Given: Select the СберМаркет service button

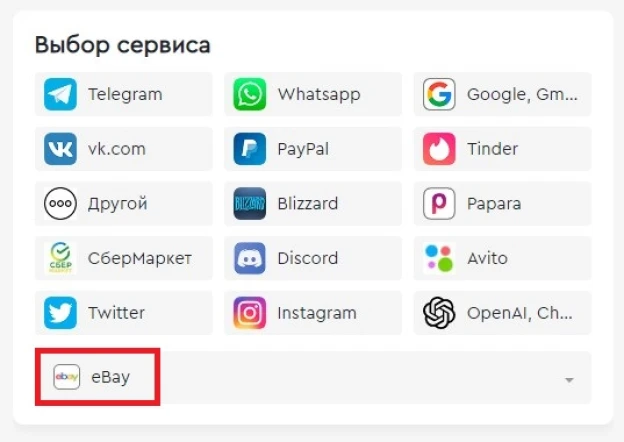Looking at the screenshot, I should tap(124, 258).
